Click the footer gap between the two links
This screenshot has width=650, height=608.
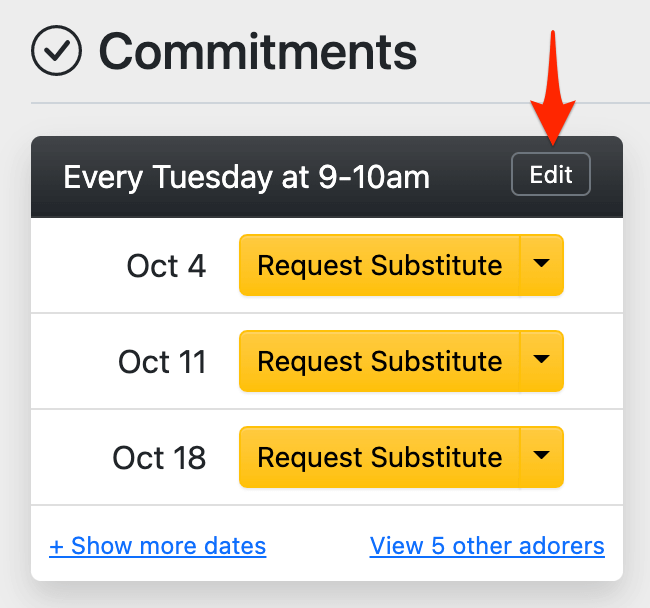click(318, 546)
